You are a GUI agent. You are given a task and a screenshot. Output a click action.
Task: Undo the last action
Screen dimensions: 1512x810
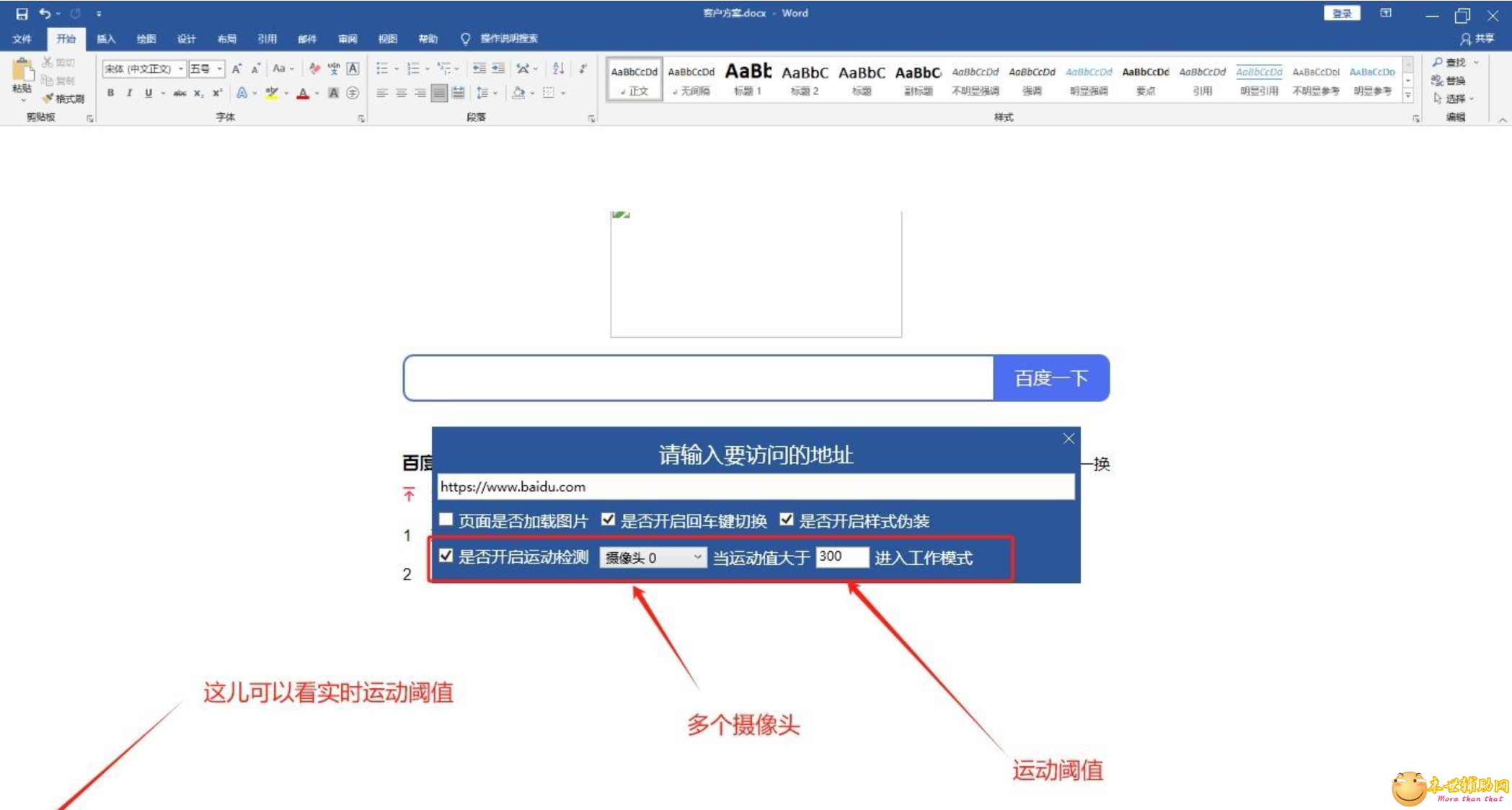45,14
